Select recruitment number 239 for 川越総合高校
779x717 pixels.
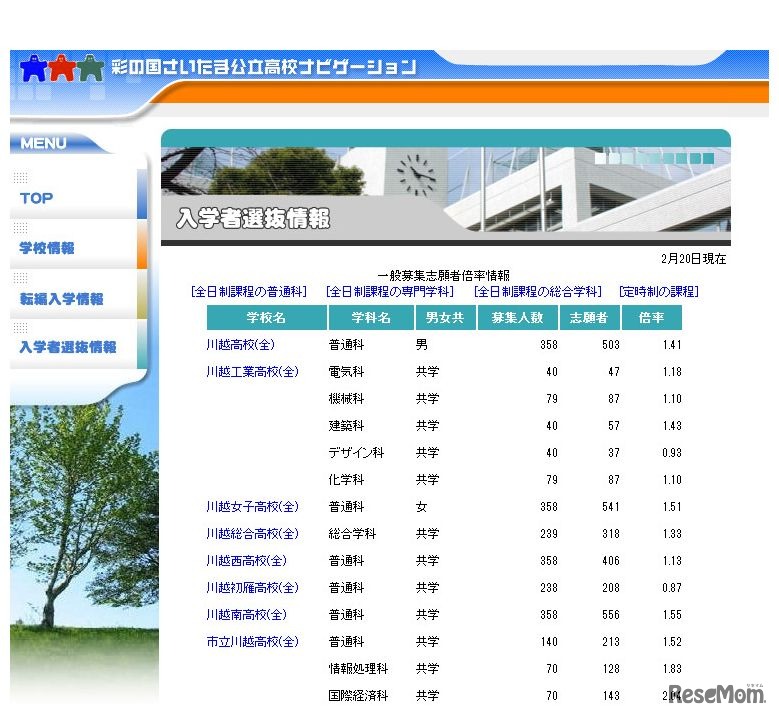click(549, 534)
